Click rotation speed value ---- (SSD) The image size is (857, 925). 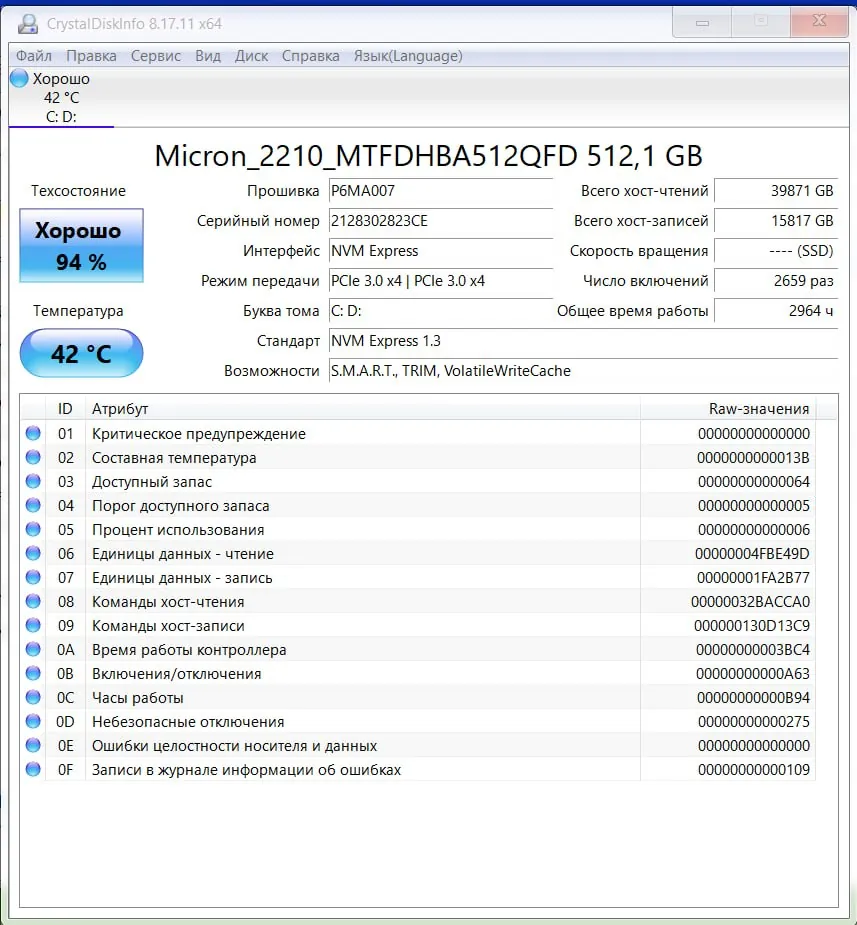776,251
